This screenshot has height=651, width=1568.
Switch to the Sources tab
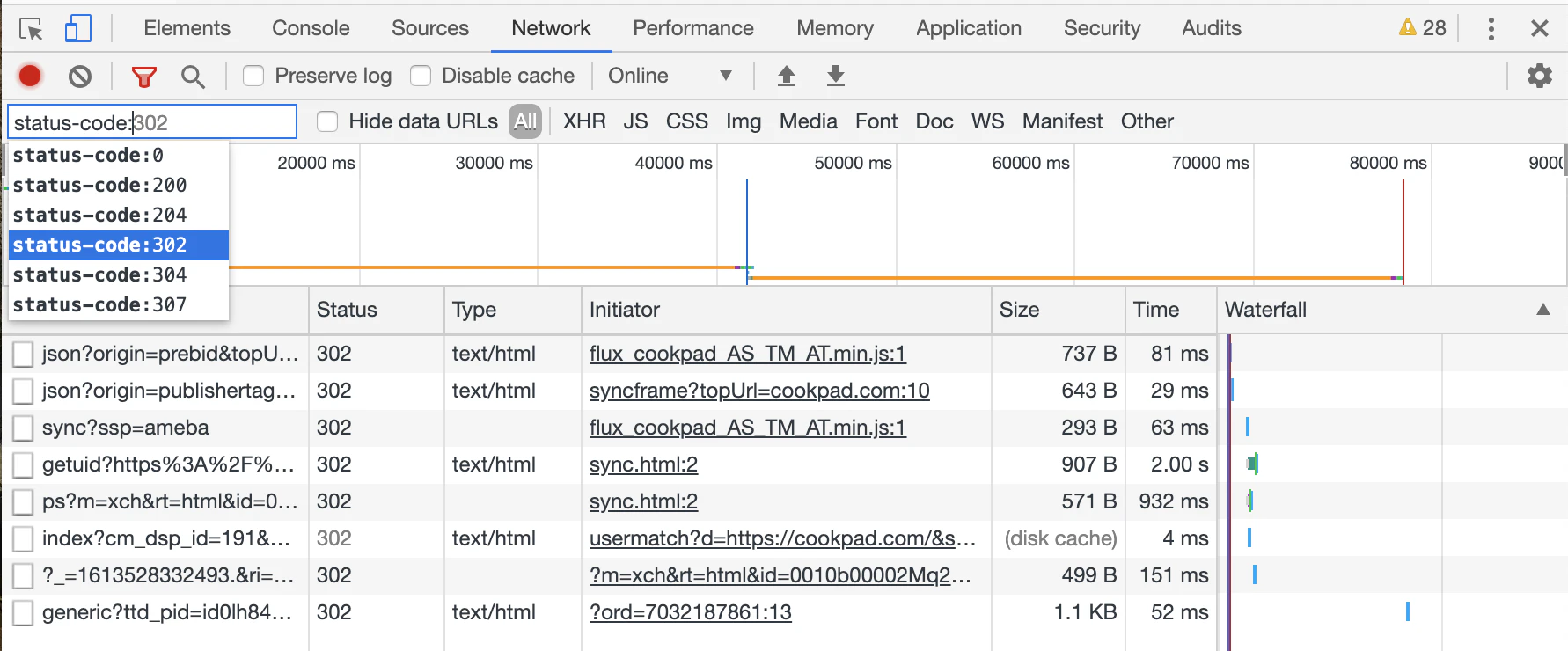[x=430, y=28]
